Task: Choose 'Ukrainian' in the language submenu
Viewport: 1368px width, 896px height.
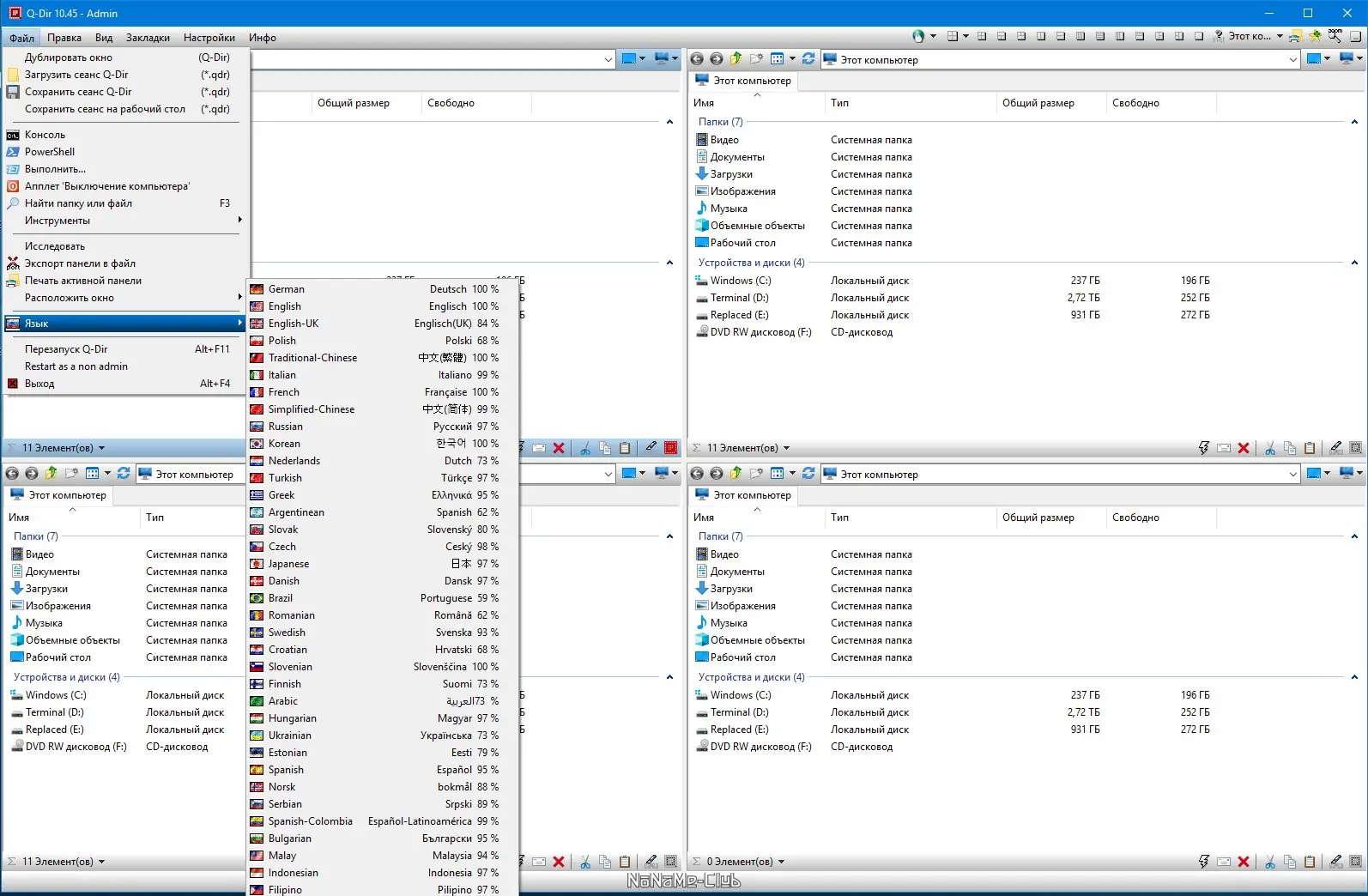Action: [x=383, y=736]
